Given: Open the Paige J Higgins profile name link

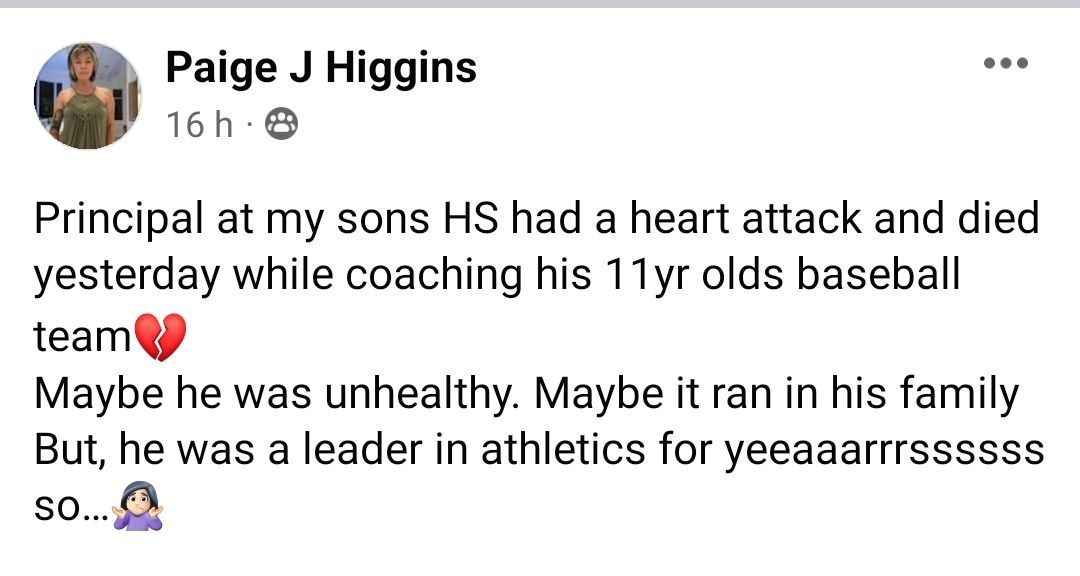Looking at the screenshot, I should point(320,67).
